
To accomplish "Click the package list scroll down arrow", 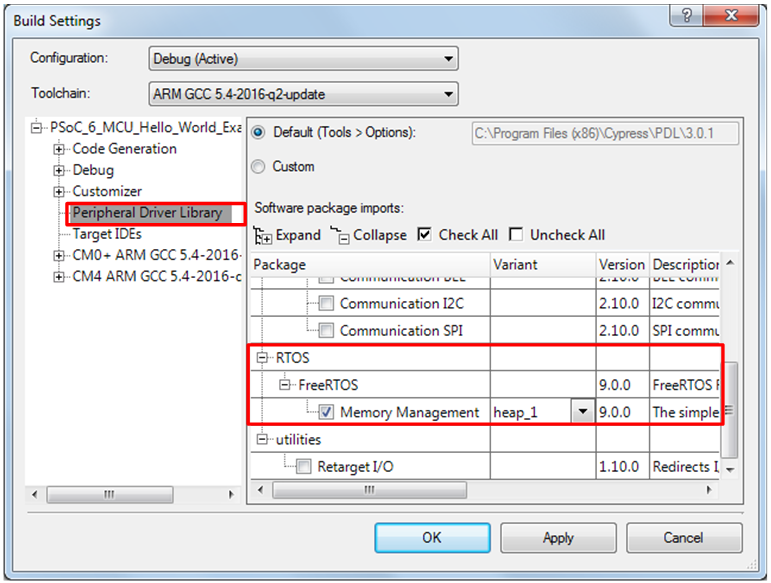I will pyautogui.click(x=730, y=470).
